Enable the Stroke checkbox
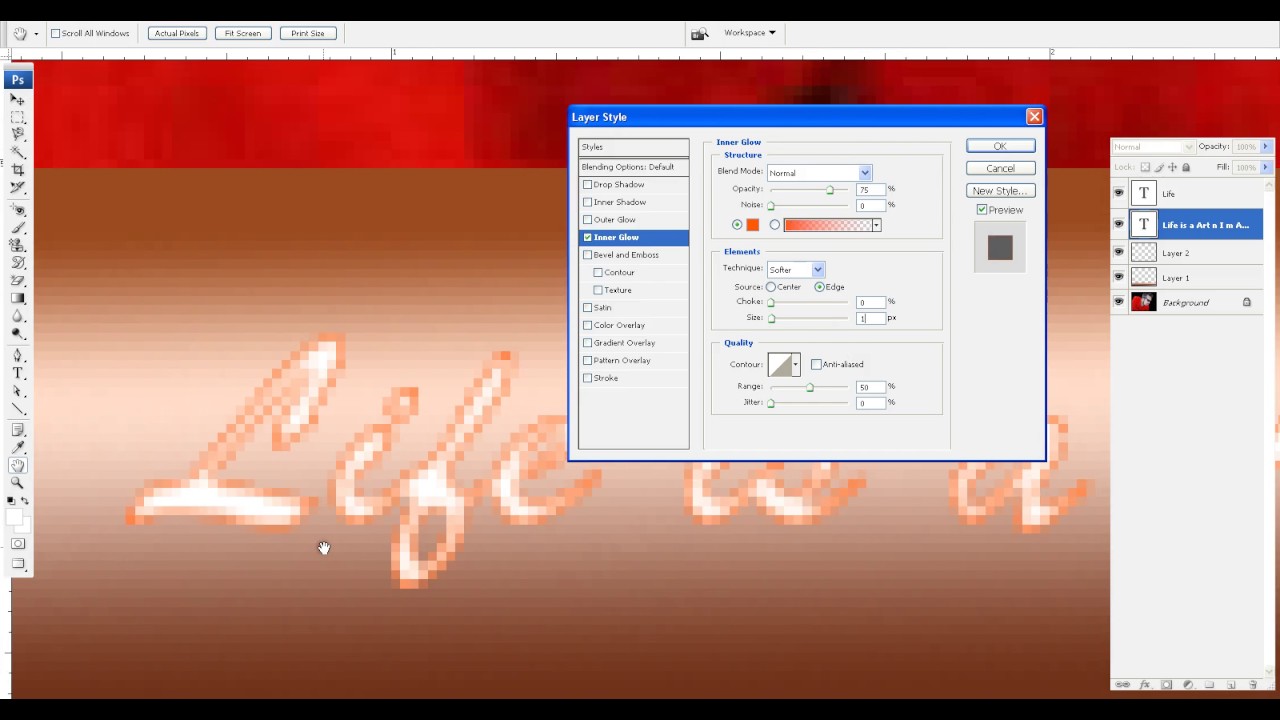 pos(588,378)
